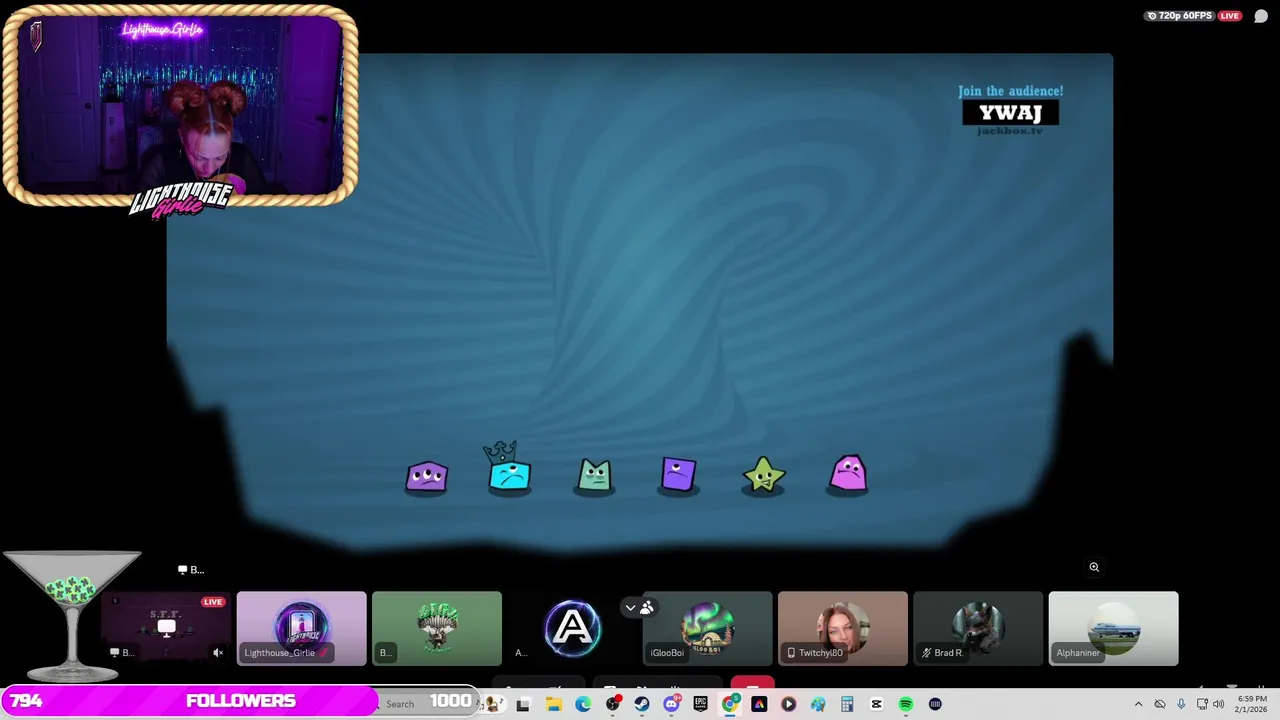Open the circular play-button app in the taskbar
Viewport: 1280px width, 720px height.
tap(788, 704)
